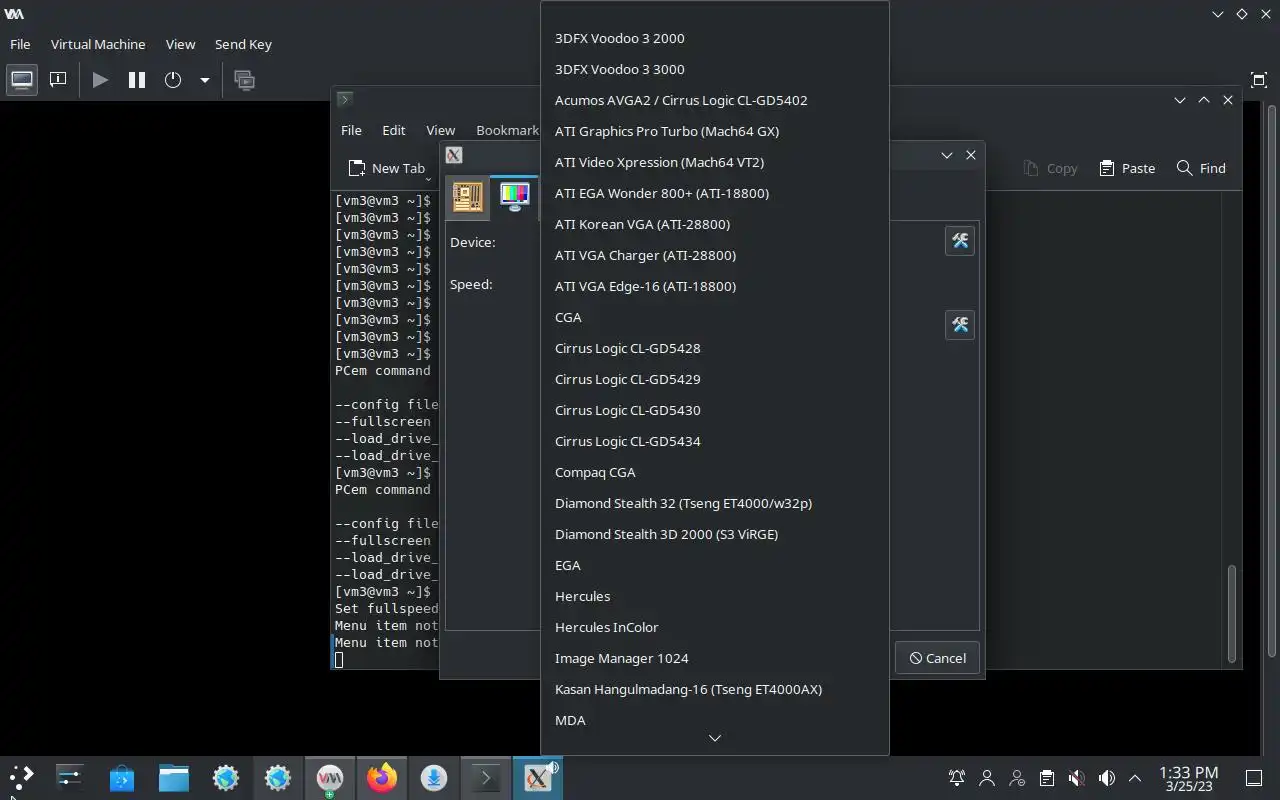
Task: Collapse PCem dialog title bar chevron
Action: point(946,155)
